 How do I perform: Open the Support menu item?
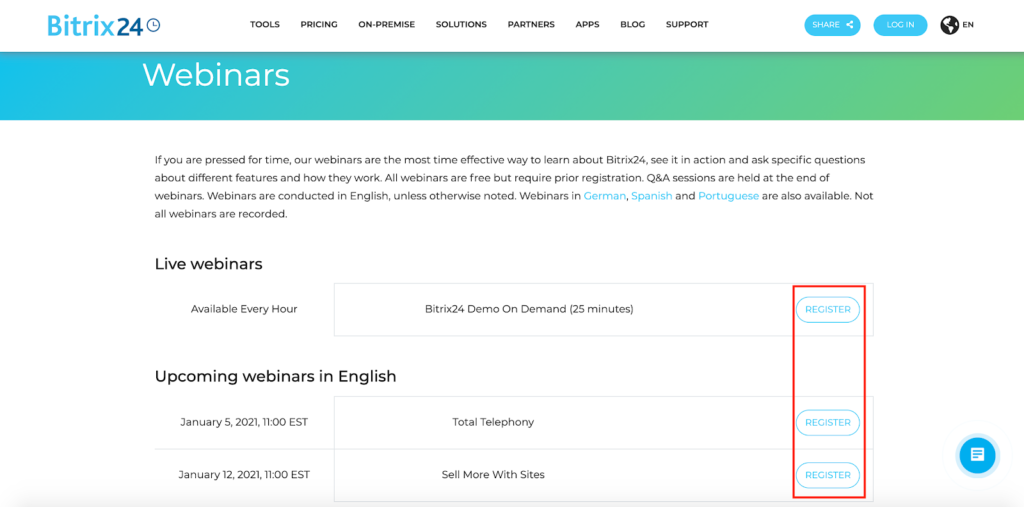pyautogui.click(x=687, y=25)
